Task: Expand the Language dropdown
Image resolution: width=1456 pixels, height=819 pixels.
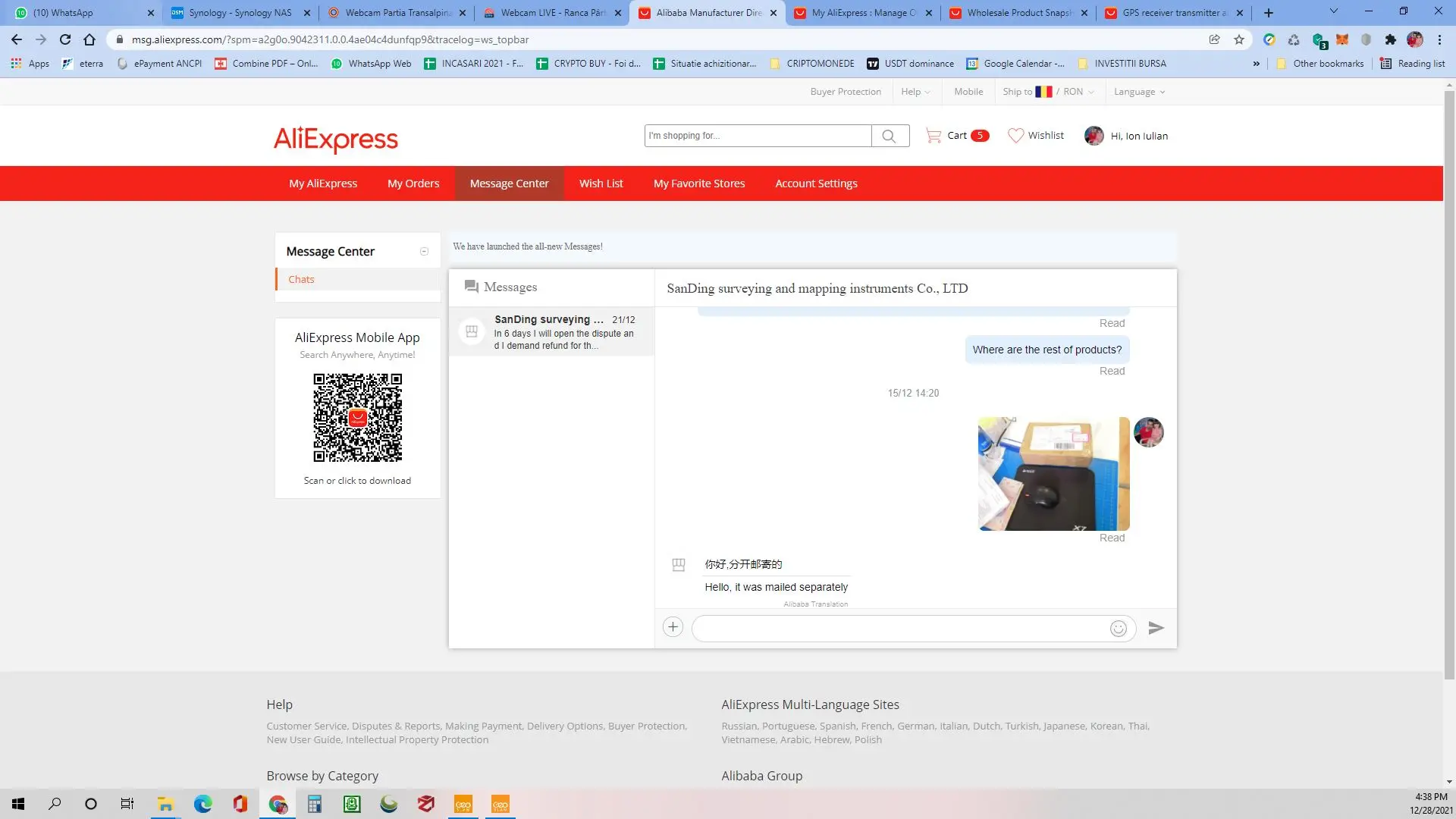Action: point(1139,92)
